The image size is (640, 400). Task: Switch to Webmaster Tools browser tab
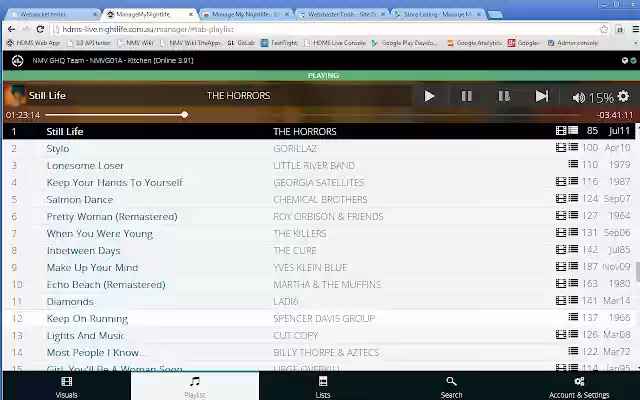(x=342, y=14)
